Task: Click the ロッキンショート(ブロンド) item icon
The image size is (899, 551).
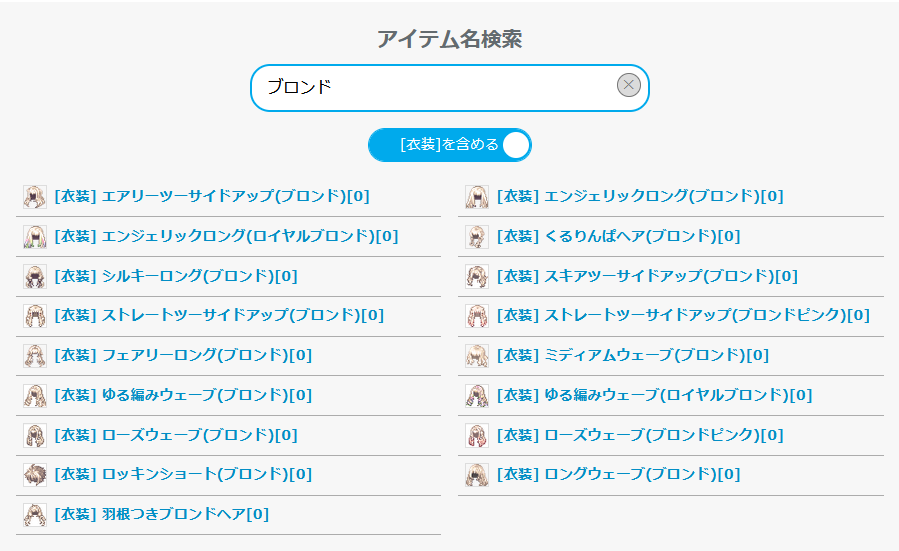Action: click(35, 475)
